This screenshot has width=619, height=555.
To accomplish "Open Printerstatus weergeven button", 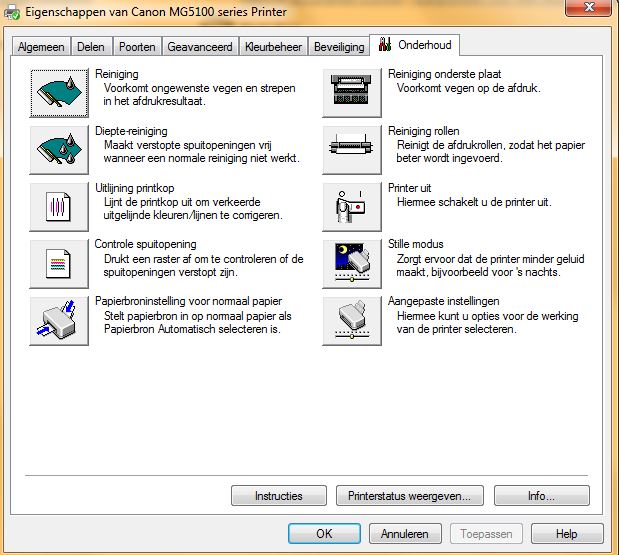I will coord(409,496).
